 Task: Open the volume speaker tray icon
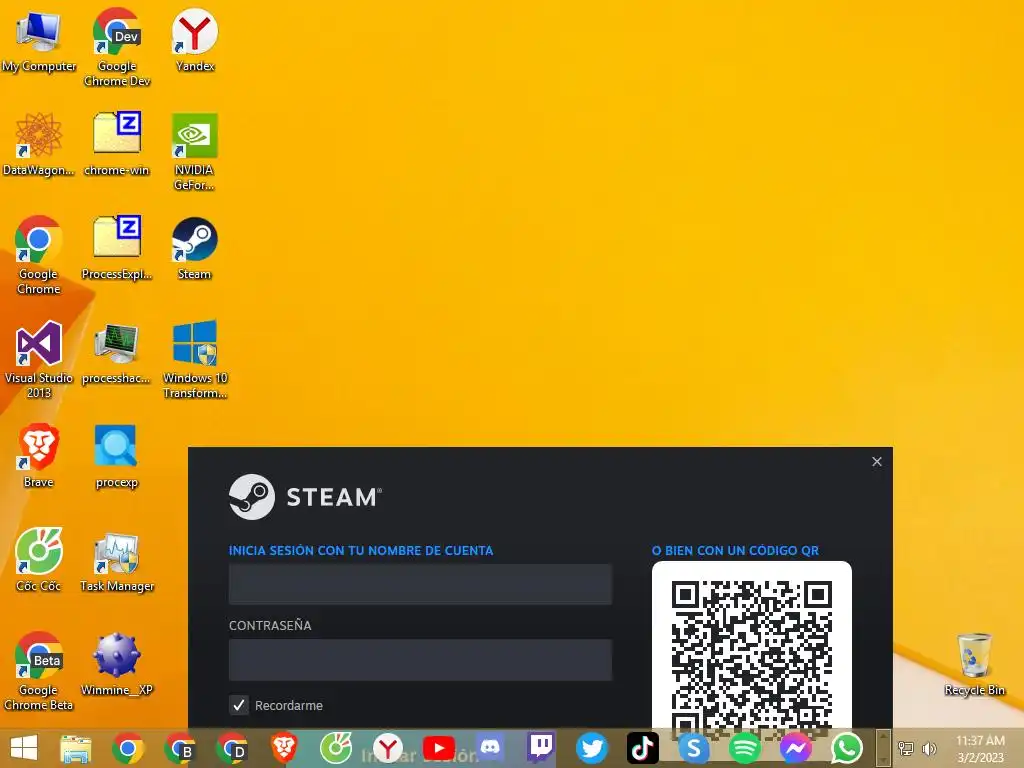click(x=929, y=748)
